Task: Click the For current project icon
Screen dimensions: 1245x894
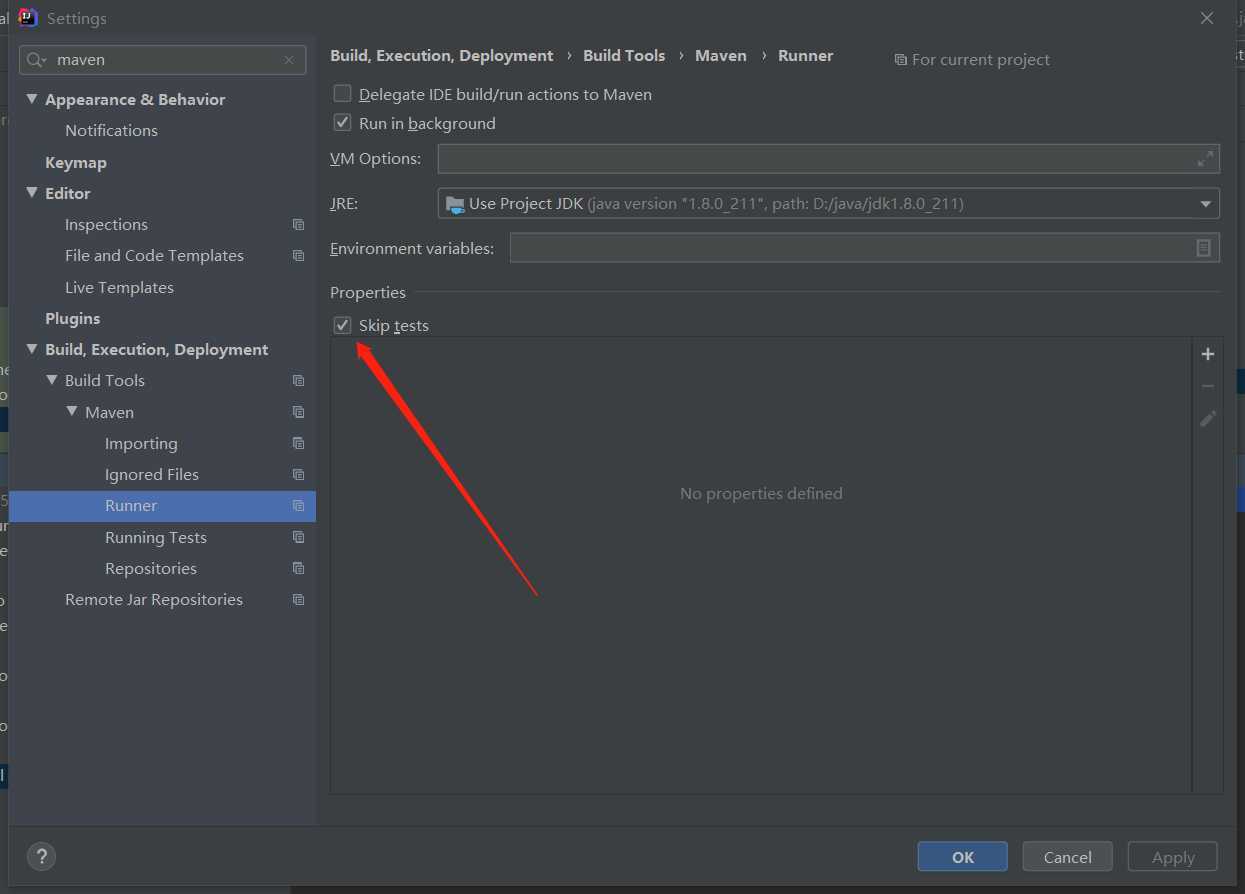Action: (x=901, y=60)
